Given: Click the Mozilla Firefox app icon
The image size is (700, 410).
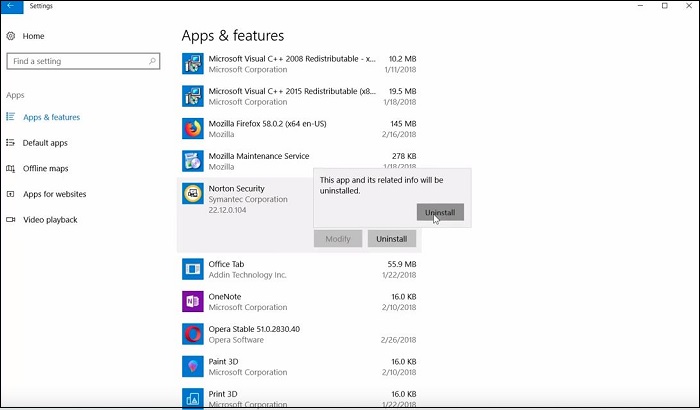Looking at the screenshot, I should point(193,128).
